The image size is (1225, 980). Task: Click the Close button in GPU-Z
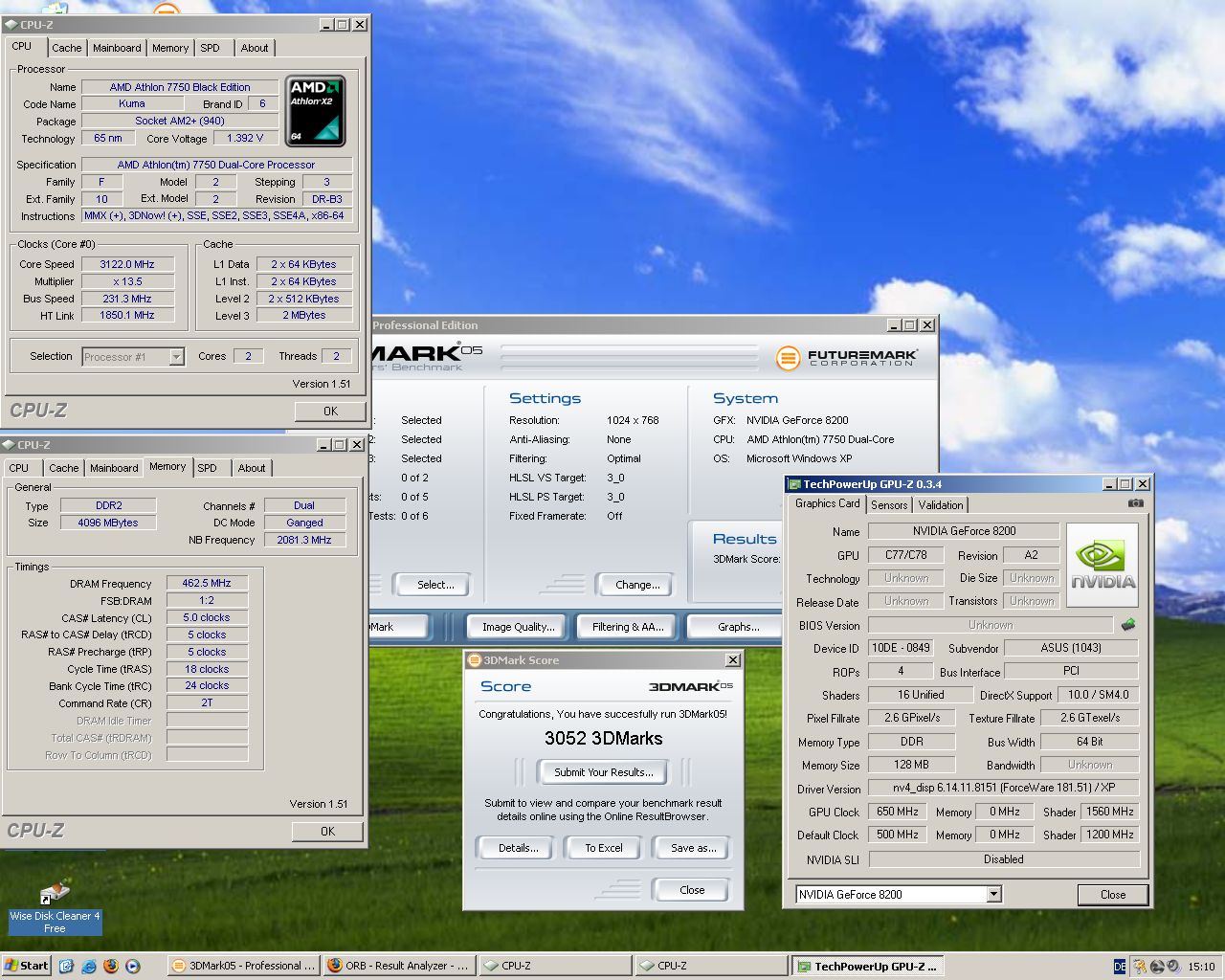click(x=1113, y=895)
